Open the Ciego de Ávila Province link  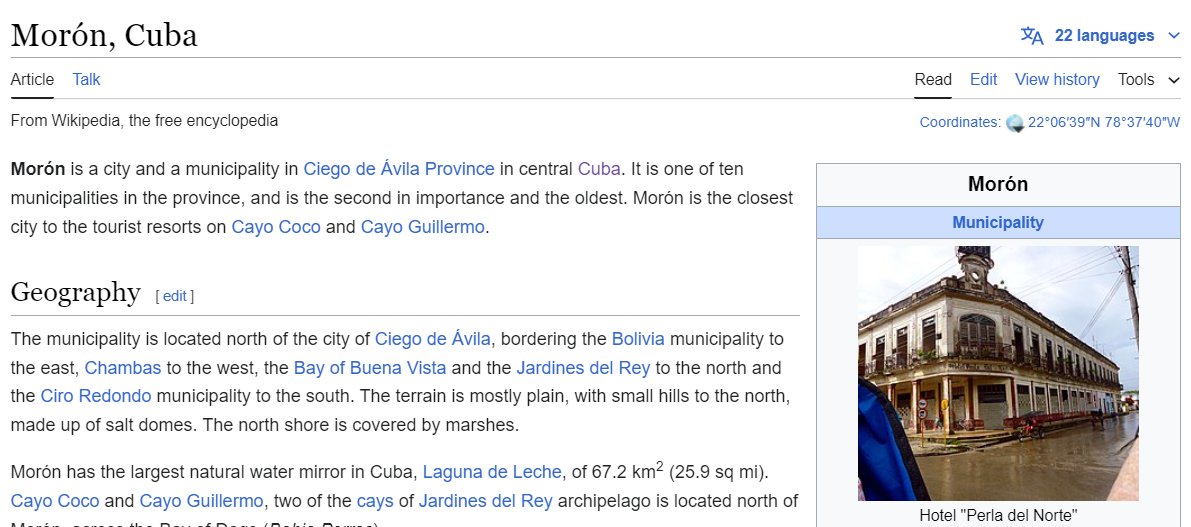tap(398, 169)
